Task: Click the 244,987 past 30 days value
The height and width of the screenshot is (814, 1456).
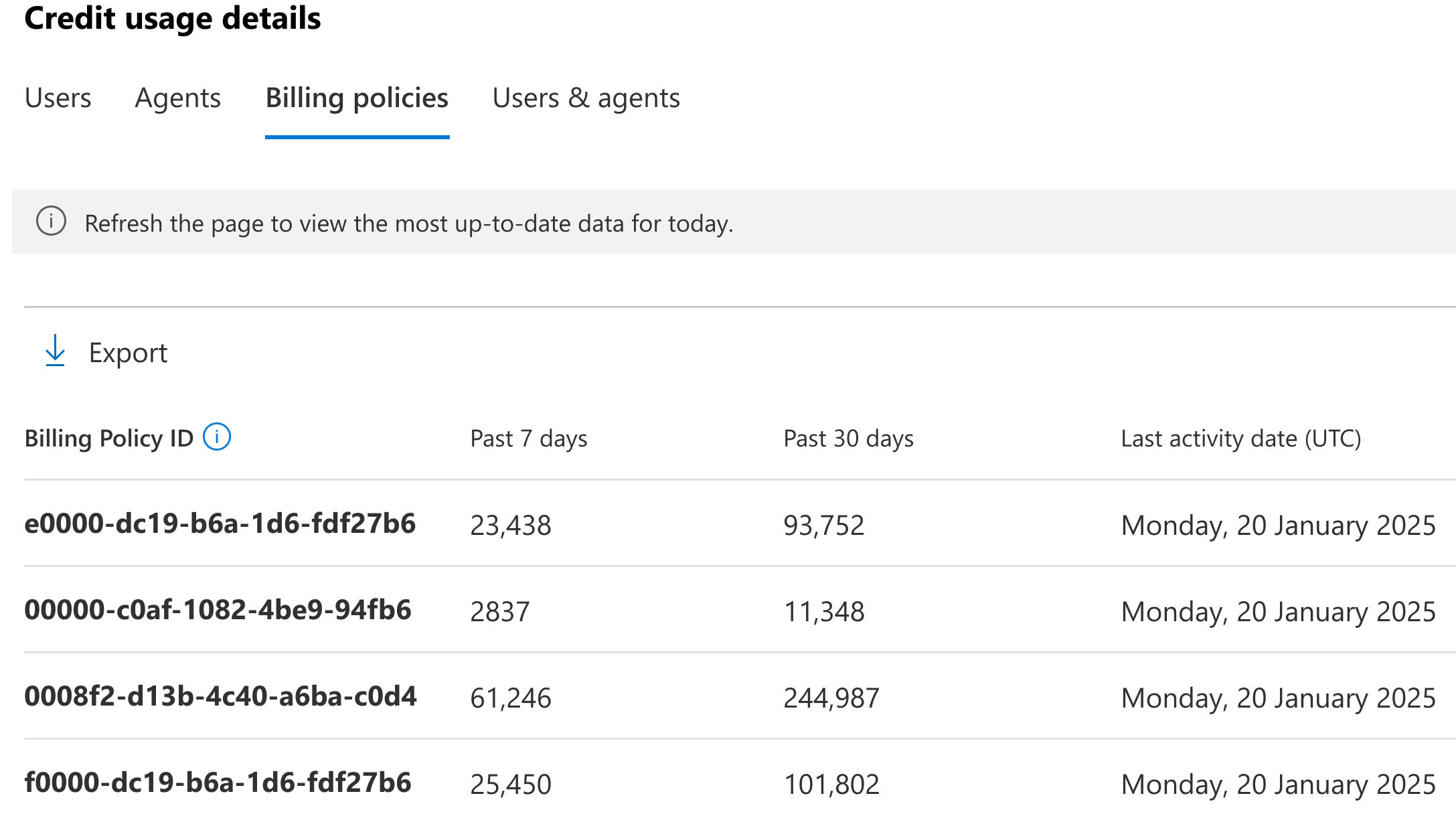Action: pos(831,698)
